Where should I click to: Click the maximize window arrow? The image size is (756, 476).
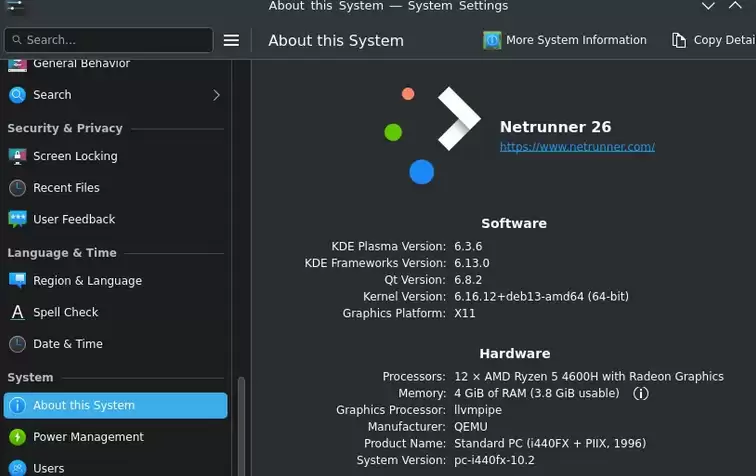coord(735,6)
